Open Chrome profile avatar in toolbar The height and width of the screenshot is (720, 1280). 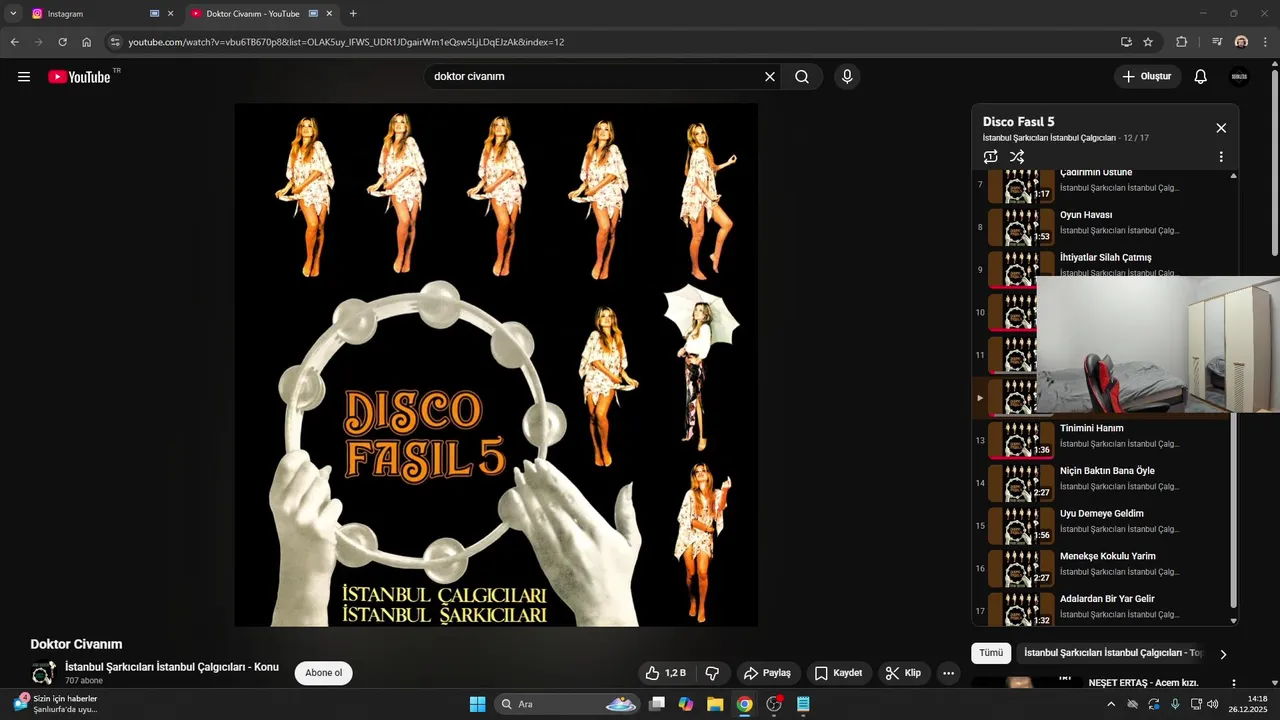1241,42
